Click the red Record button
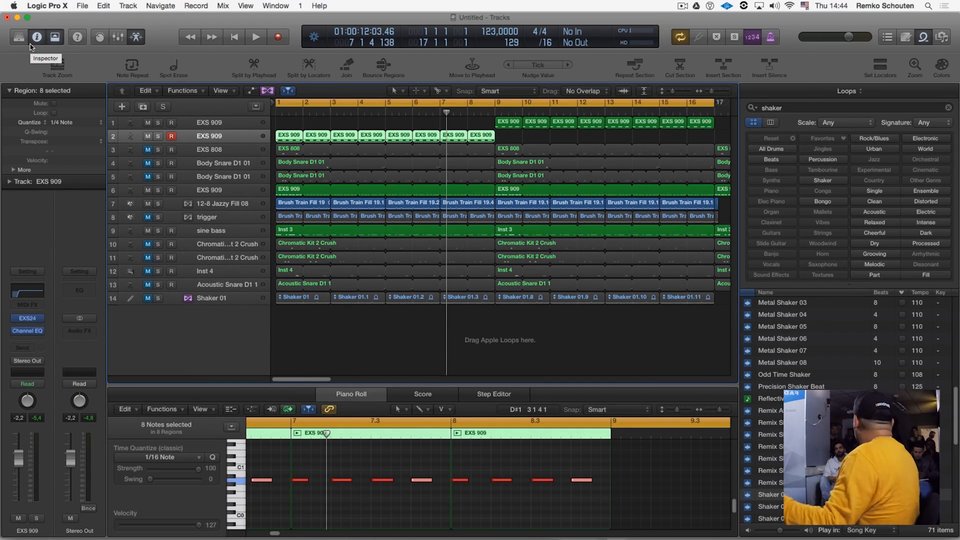 [278, 37]
